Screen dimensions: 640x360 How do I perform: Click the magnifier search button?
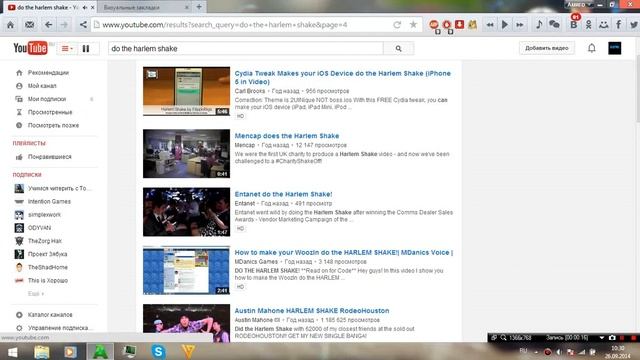click(x=398, y=49)
